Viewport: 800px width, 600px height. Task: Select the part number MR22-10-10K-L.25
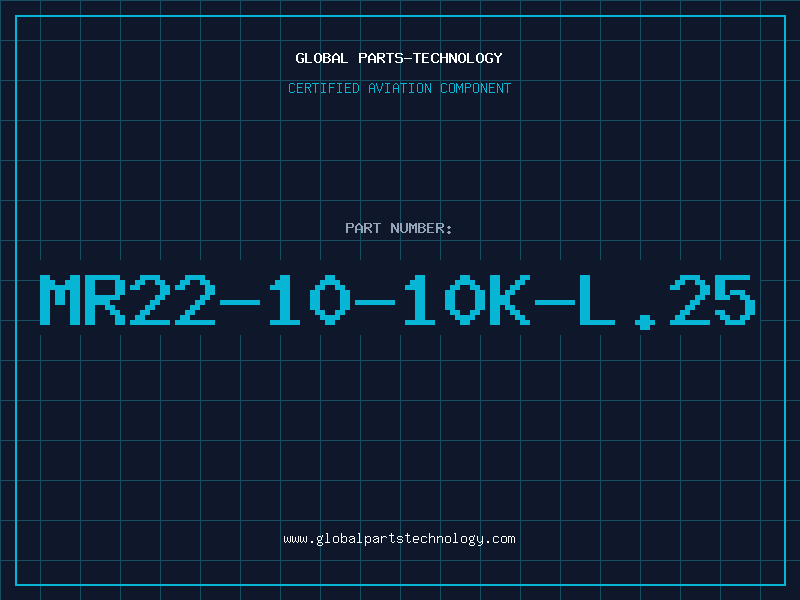coord(397,301)
